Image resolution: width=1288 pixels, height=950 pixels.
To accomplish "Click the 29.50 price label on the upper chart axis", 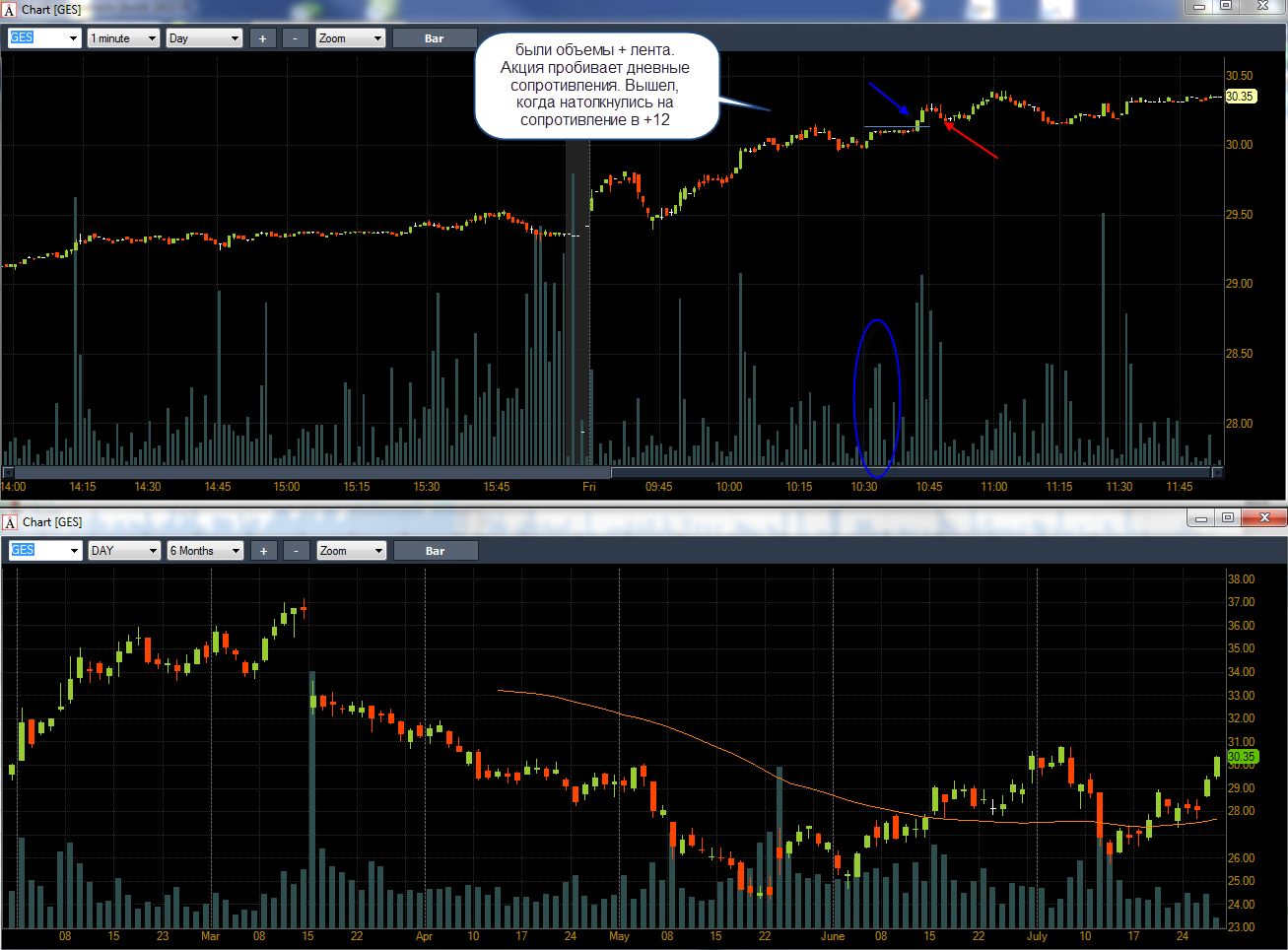I will [1239, 215].
